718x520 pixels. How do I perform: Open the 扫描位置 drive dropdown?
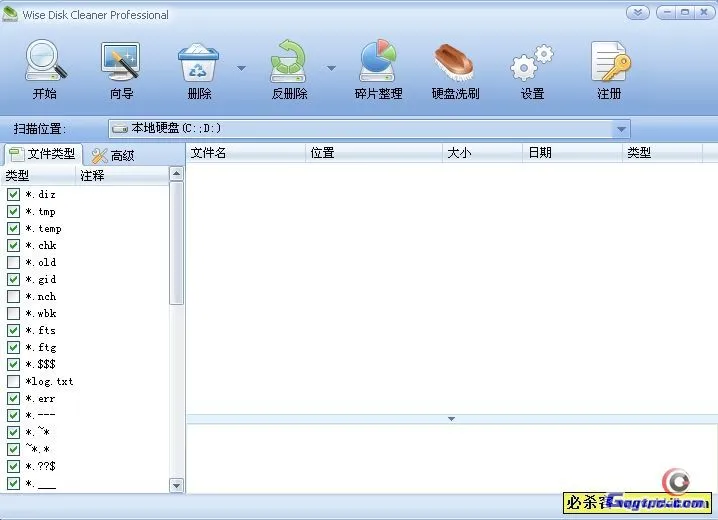[621, 129]
